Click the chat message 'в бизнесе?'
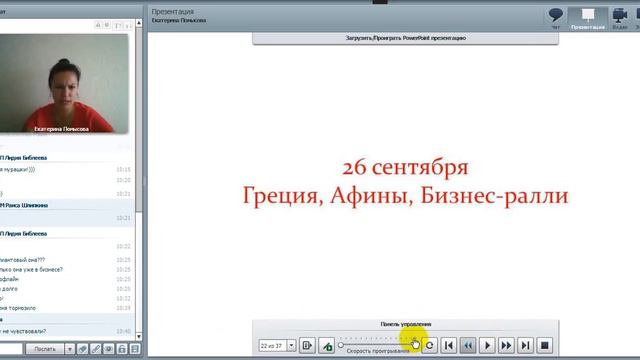The height and width of the screenshot is (360, 640). 49,269
